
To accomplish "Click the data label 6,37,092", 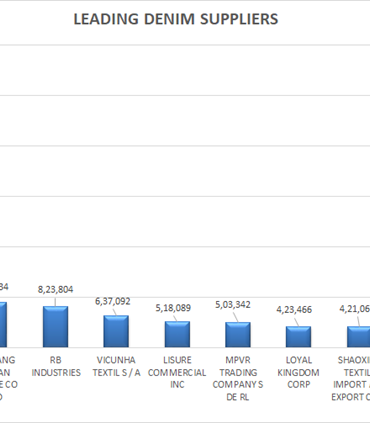I will (113, 301).
